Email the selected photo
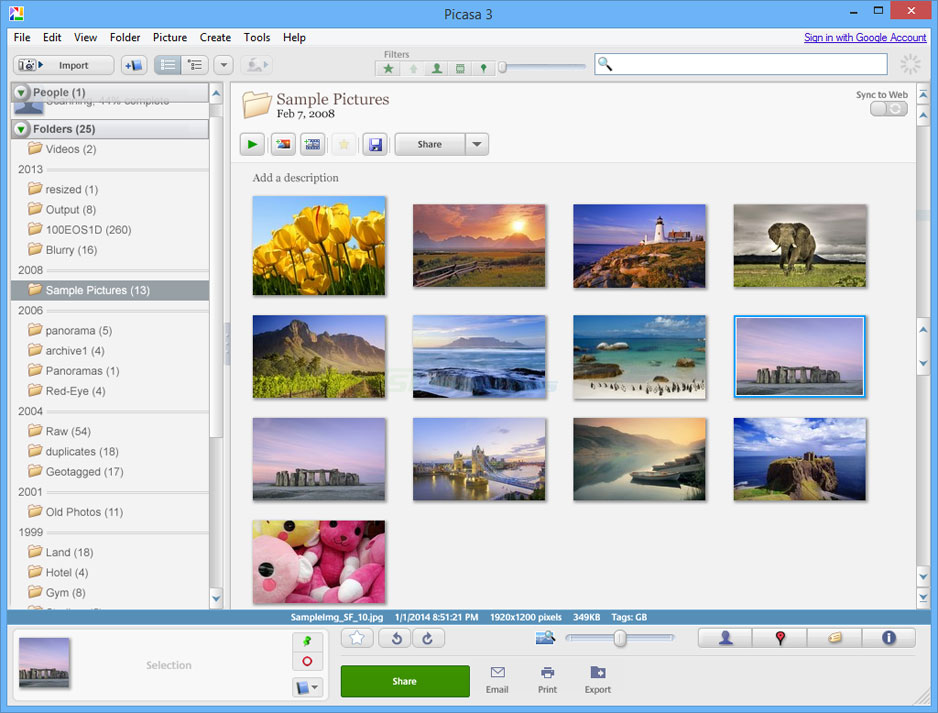 [497, 680]
